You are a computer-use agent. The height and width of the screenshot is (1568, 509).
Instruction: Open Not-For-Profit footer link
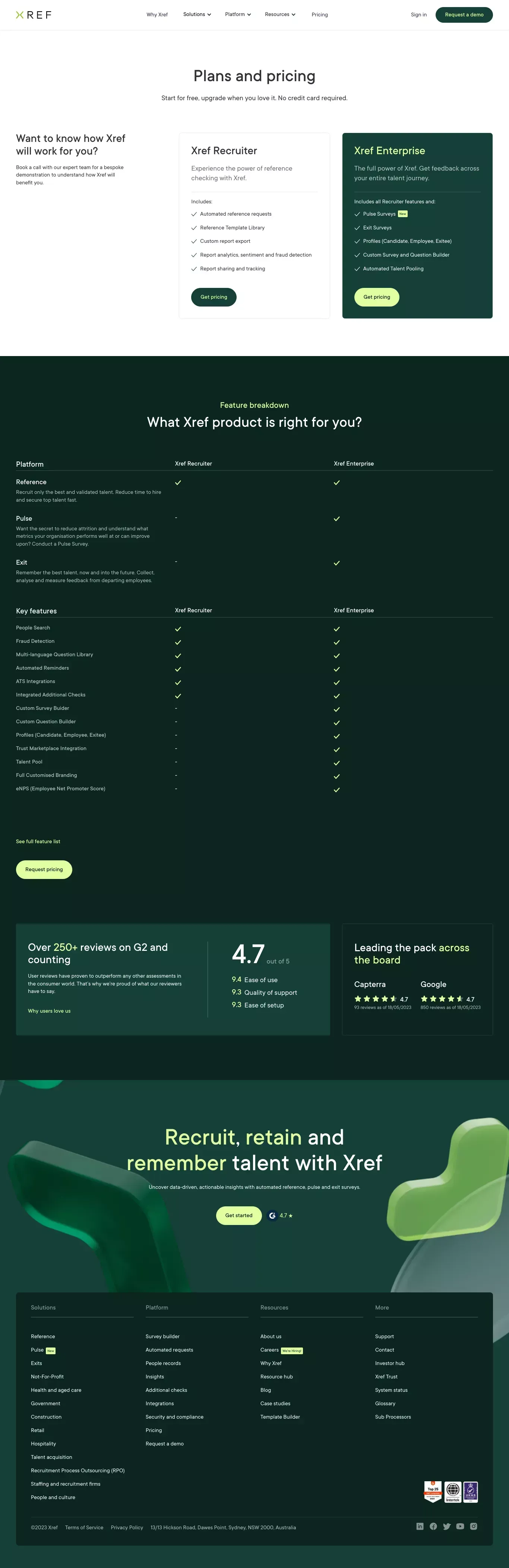[x=47, y=1377]
